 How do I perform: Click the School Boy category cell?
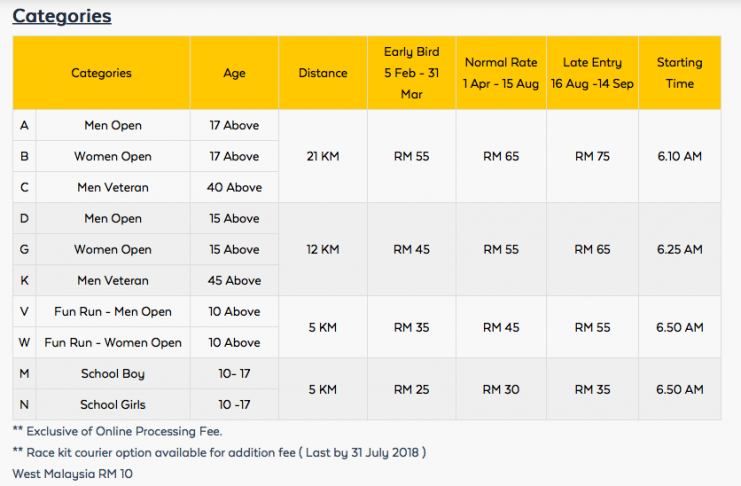(x=113, y=373)
